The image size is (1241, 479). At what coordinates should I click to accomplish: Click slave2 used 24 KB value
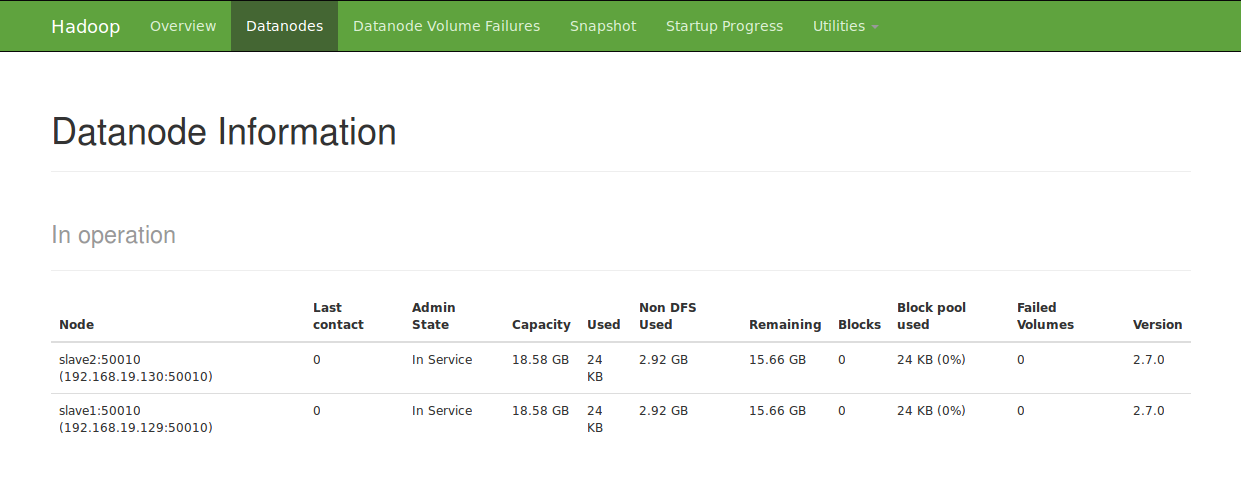pos(595,368)
